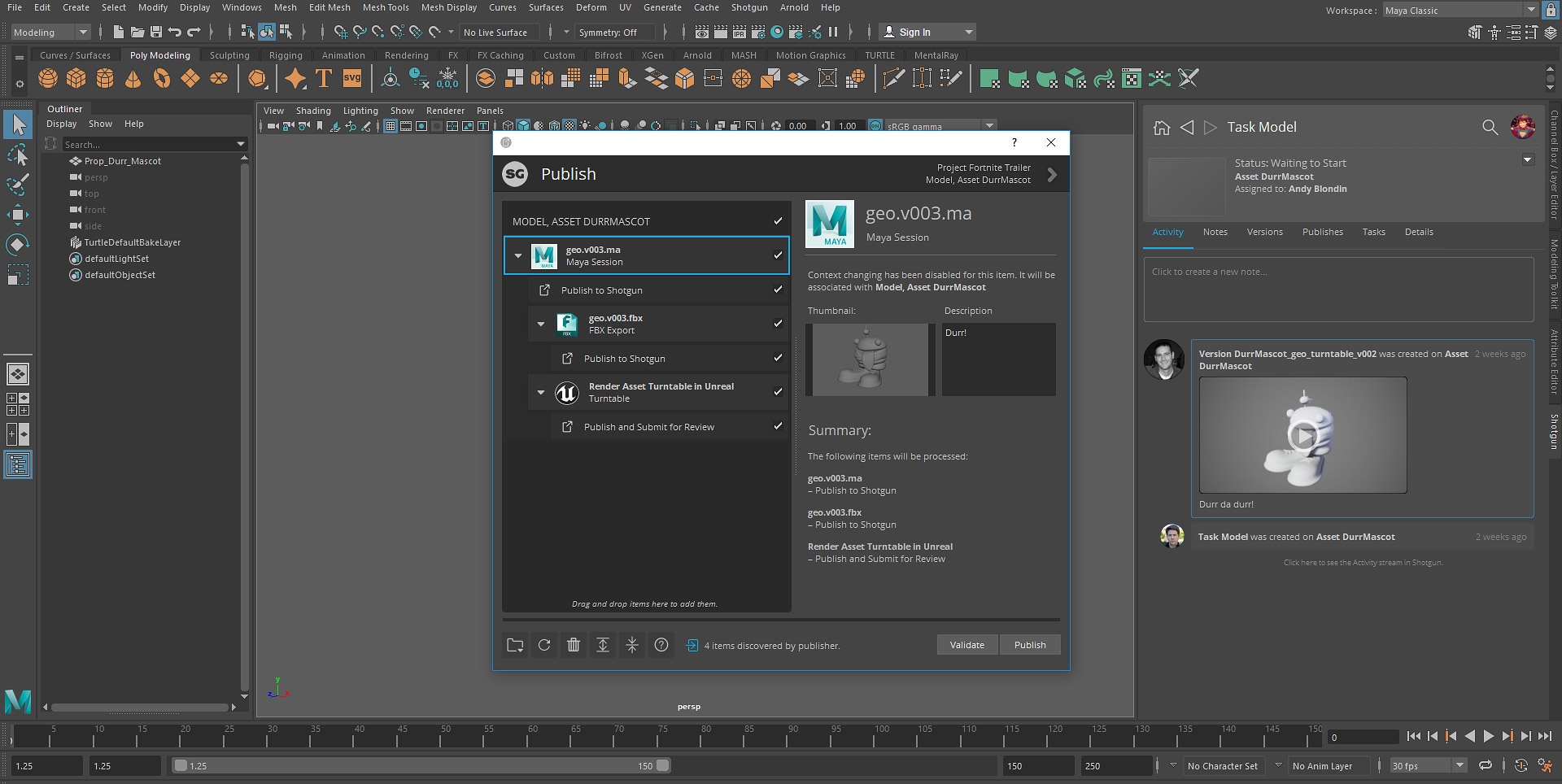
Task: Open publisher documentation help icon
Action: coord(661,645)
